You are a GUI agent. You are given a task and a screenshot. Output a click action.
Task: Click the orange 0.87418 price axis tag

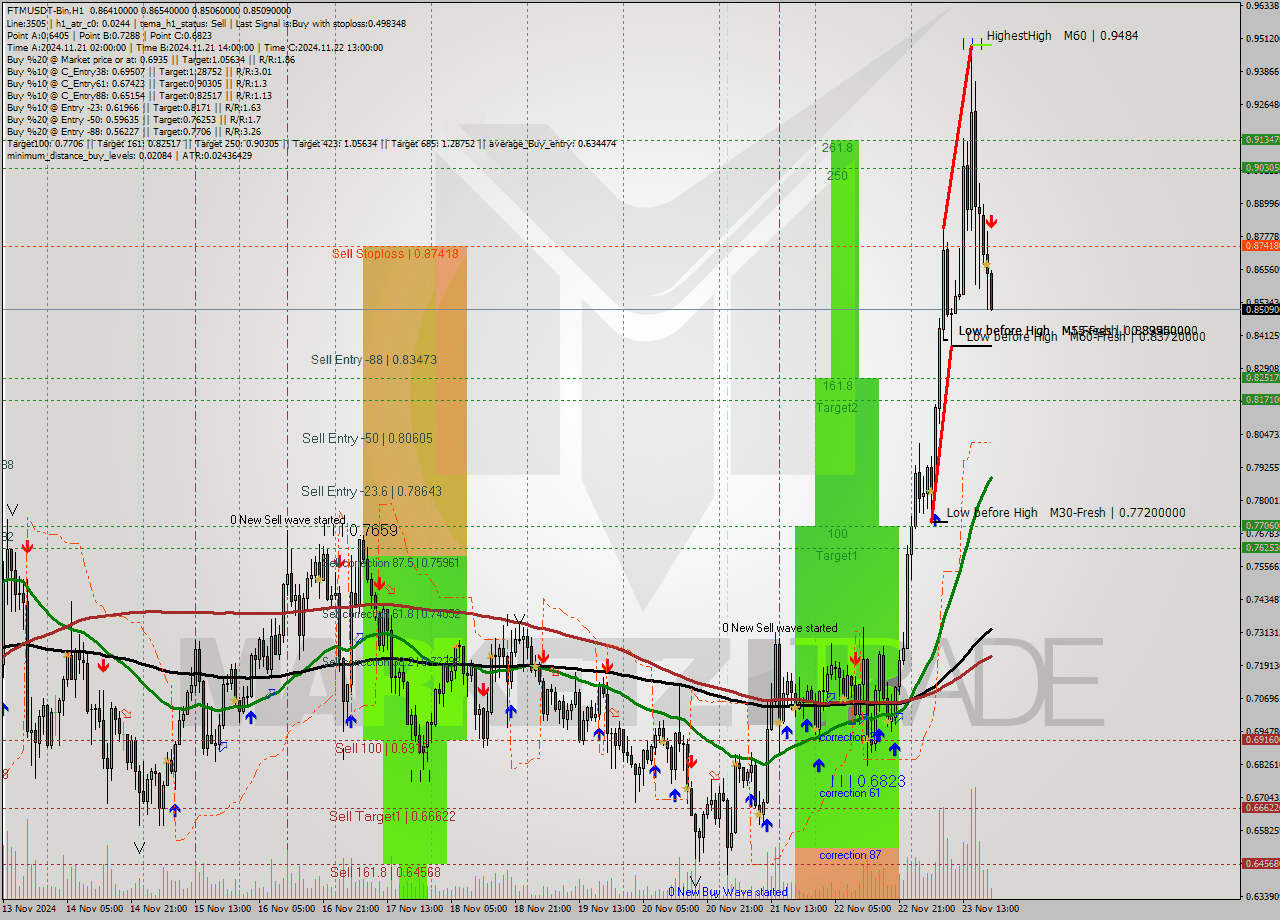click(x=1260, y=245)
